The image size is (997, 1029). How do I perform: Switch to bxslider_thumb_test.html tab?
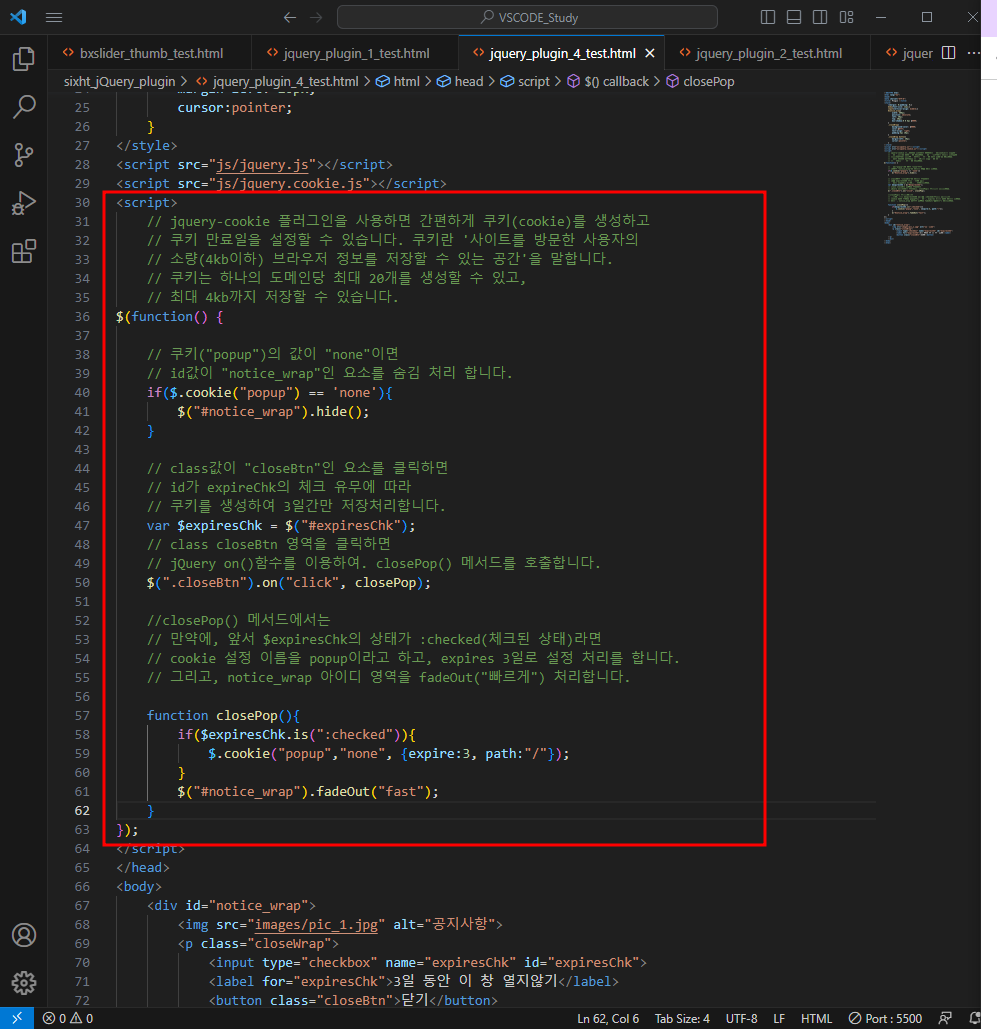150,53
